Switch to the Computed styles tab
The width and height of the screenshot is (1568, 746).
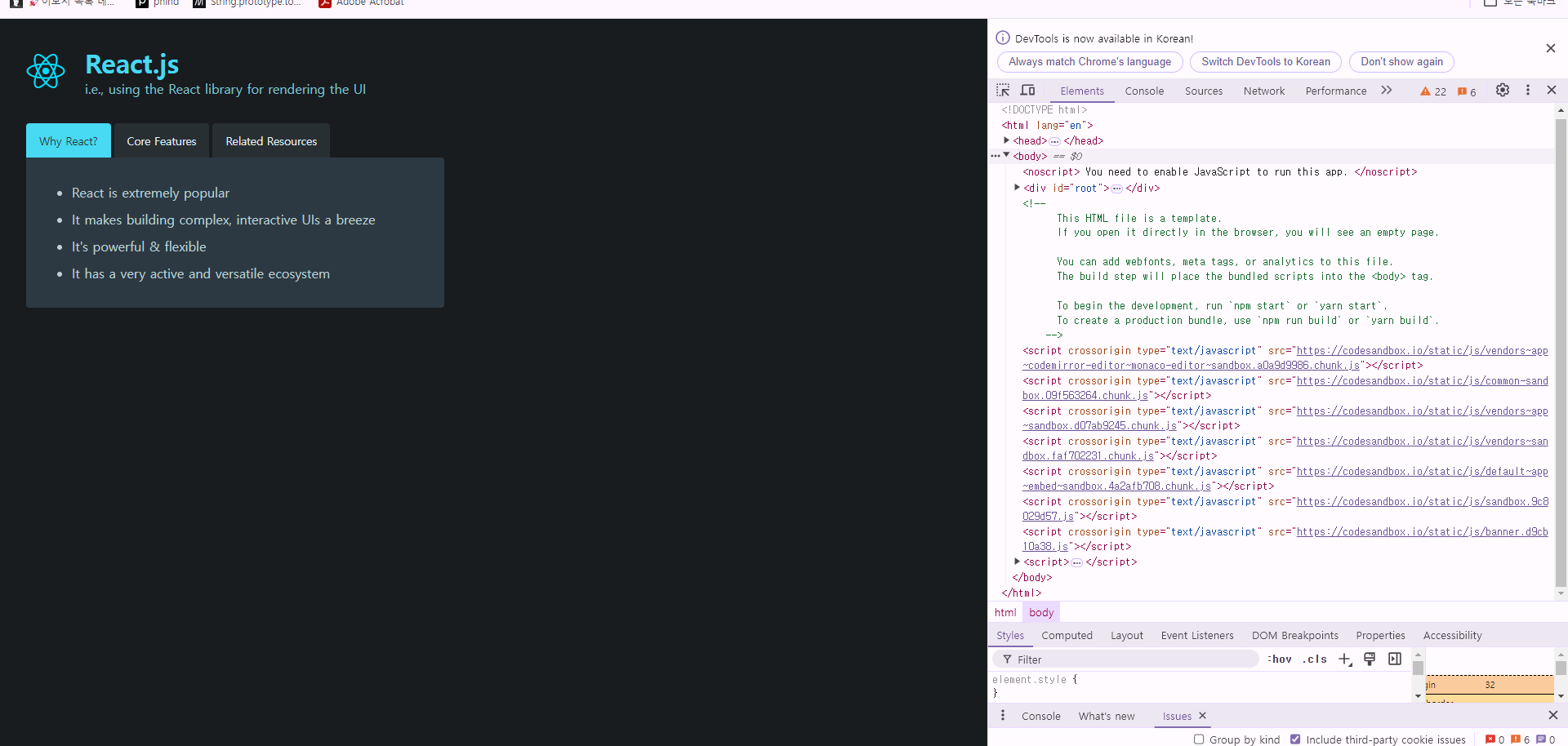pyautogui.click(x=1067, y=636)
